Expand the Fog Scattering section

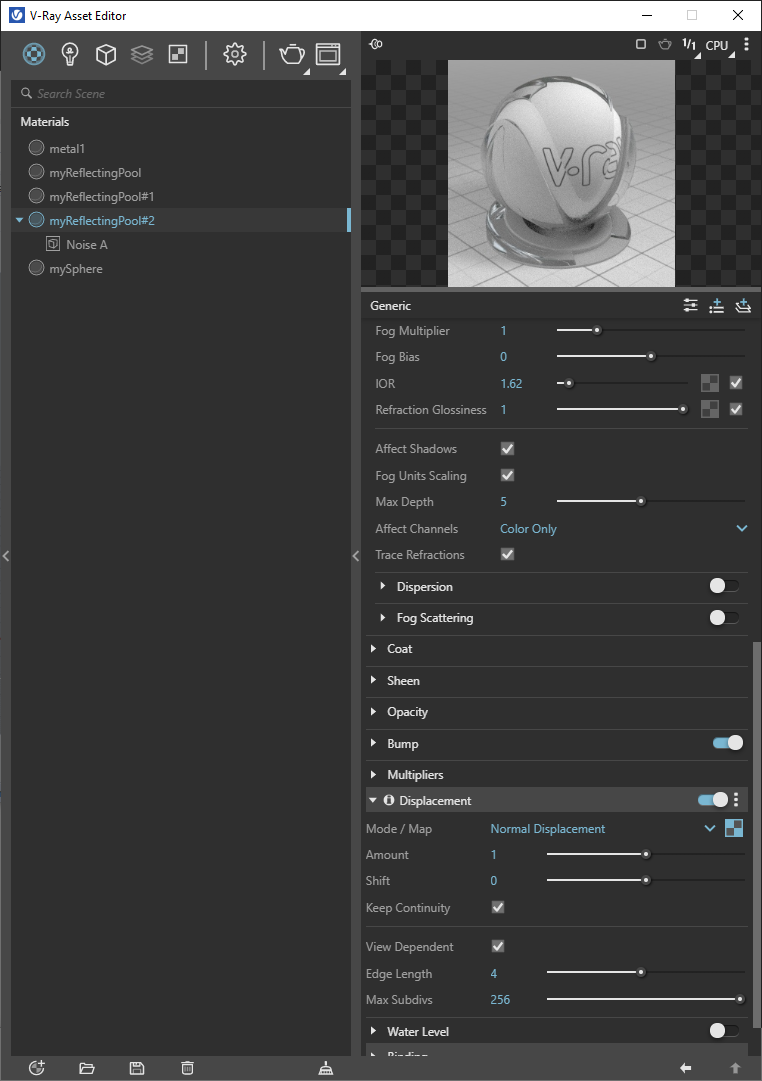click(383, 617)
